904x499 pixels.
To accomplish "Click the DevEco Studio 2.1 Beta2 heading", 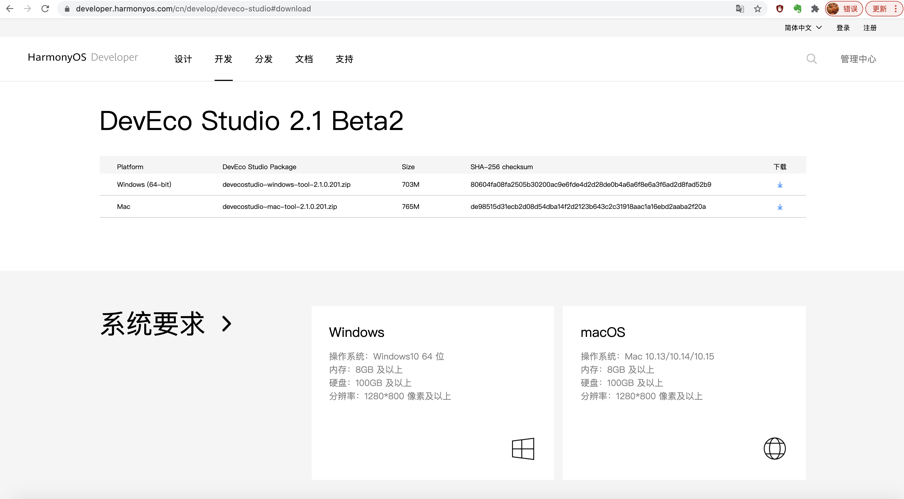I will (x=251, y=121).
